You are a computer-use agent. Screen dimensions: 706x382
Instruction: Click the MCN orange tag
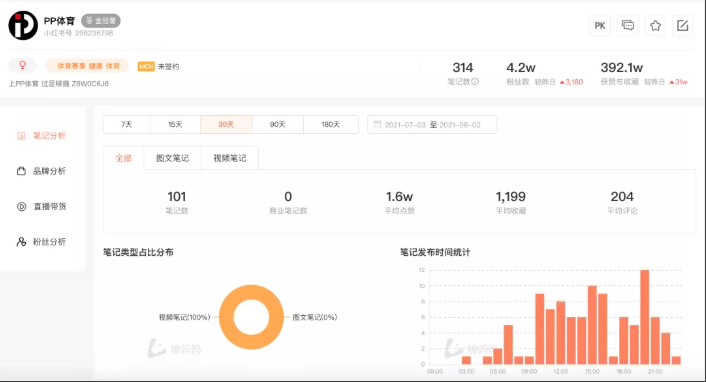point(146,66)
